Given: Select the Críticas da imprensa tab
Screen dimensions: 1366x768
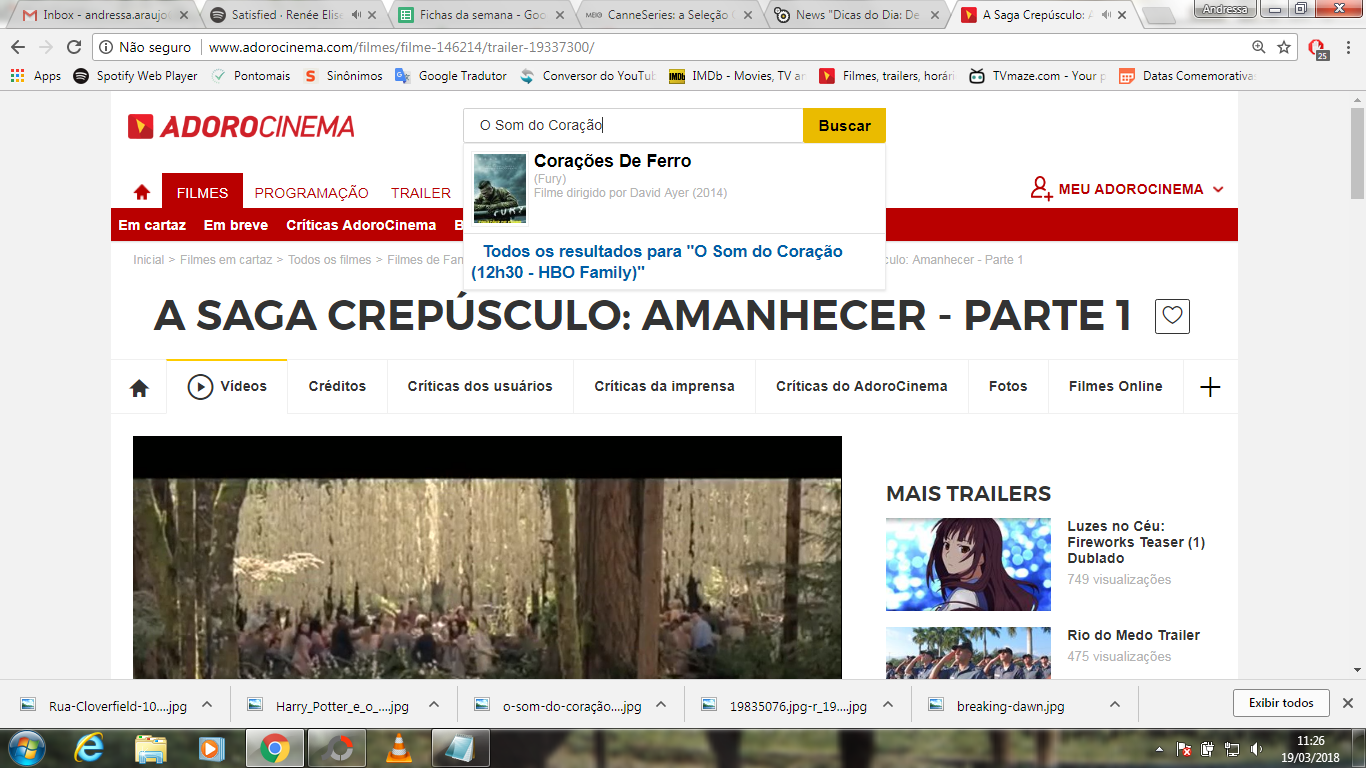Looking at the screenshot, I should 664,386.
